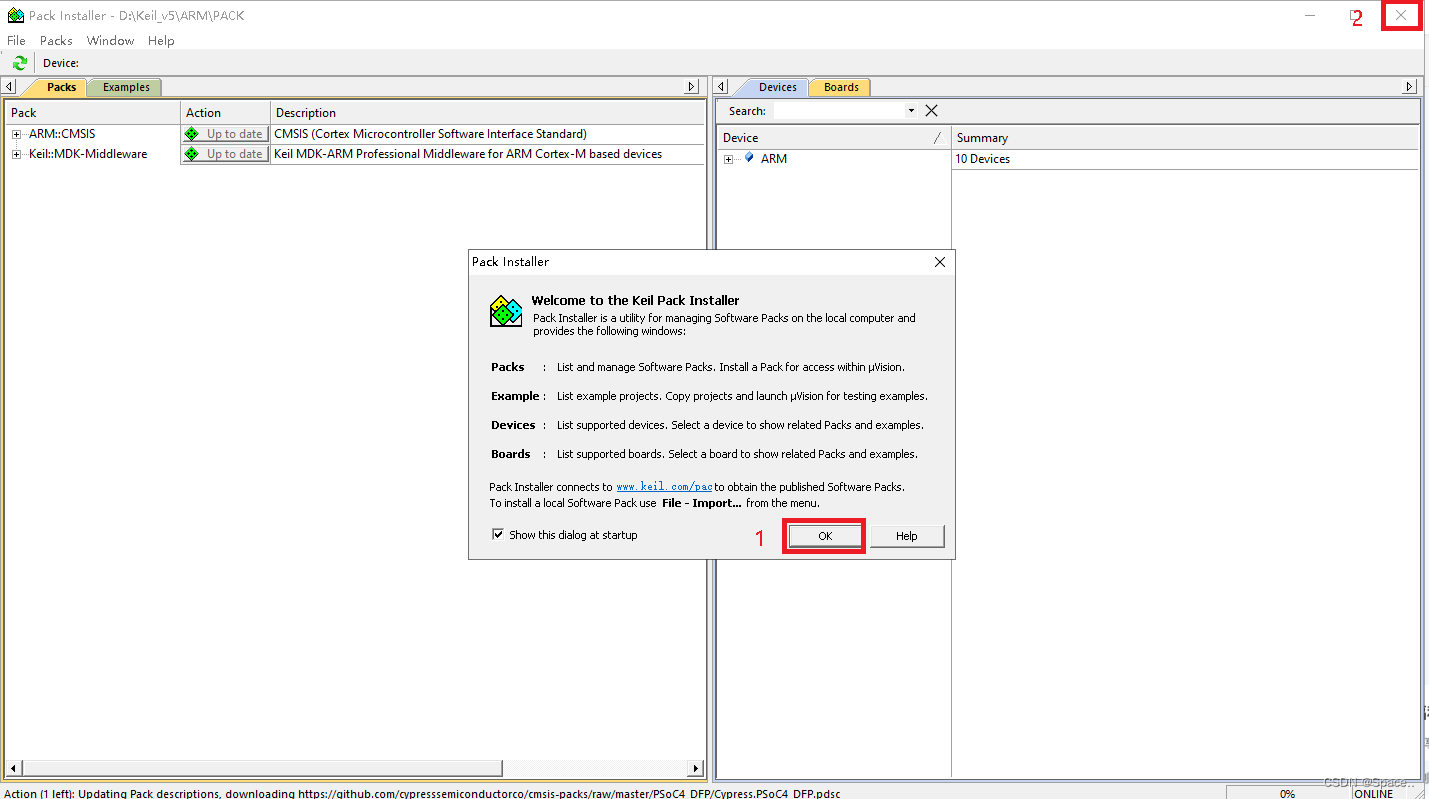The height and width of the screenshot is (799, 1429).
Task: Click Up to date button for ARM::CMSIS
Action: [x=225, y=134]
